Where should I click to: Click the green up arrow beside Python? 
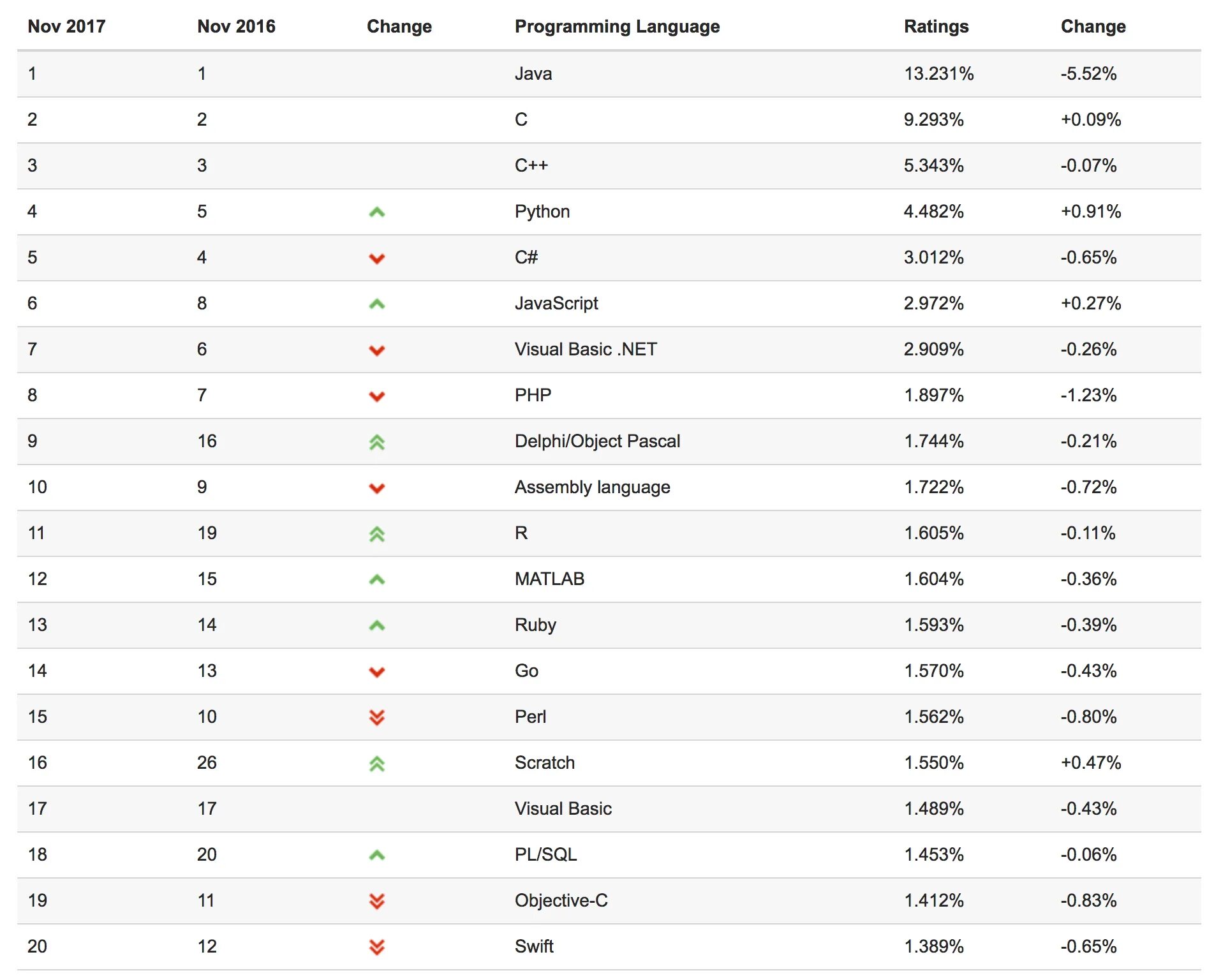coord(377,212)
